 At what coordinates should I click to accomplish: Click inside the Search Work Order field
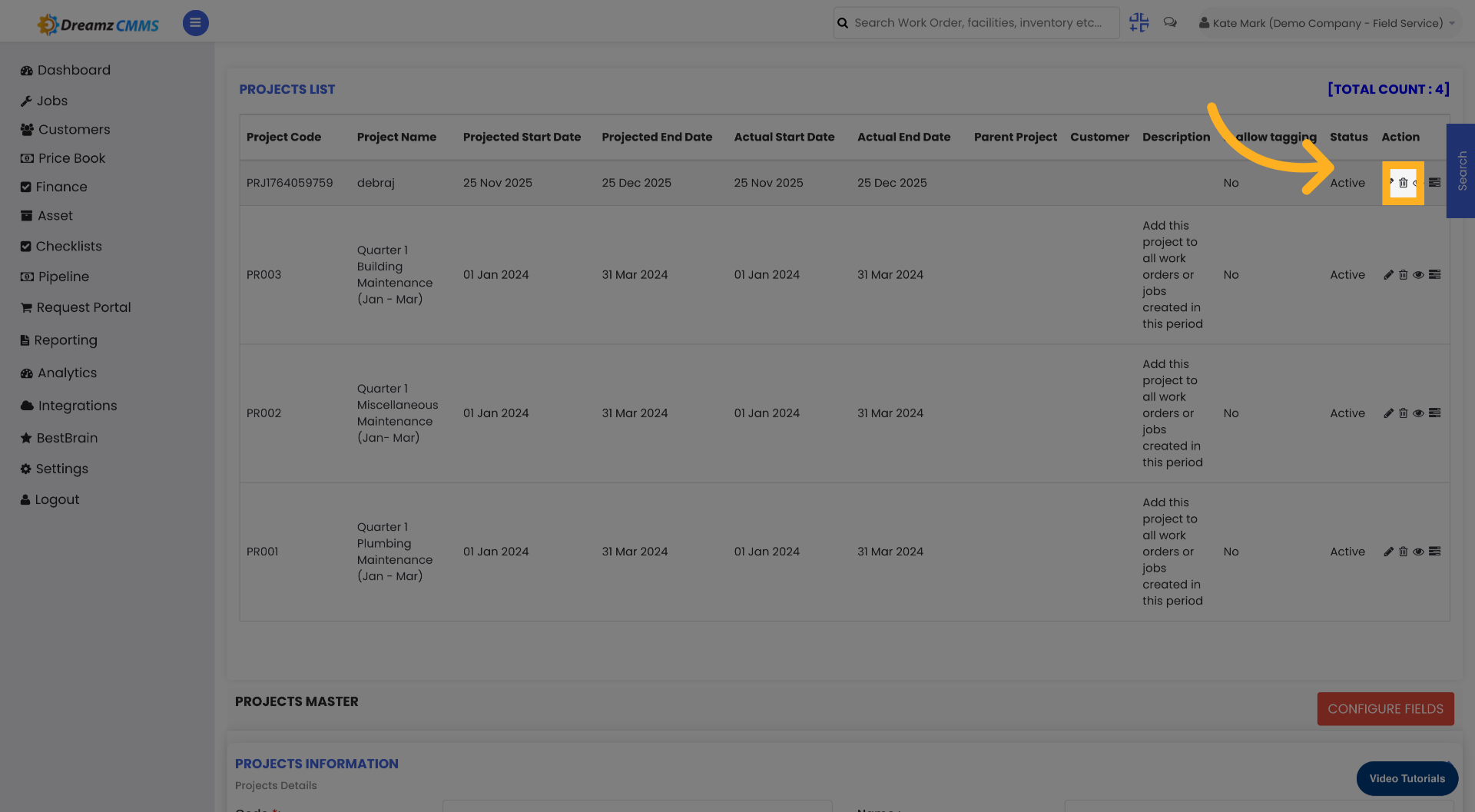tap(976, 22)
